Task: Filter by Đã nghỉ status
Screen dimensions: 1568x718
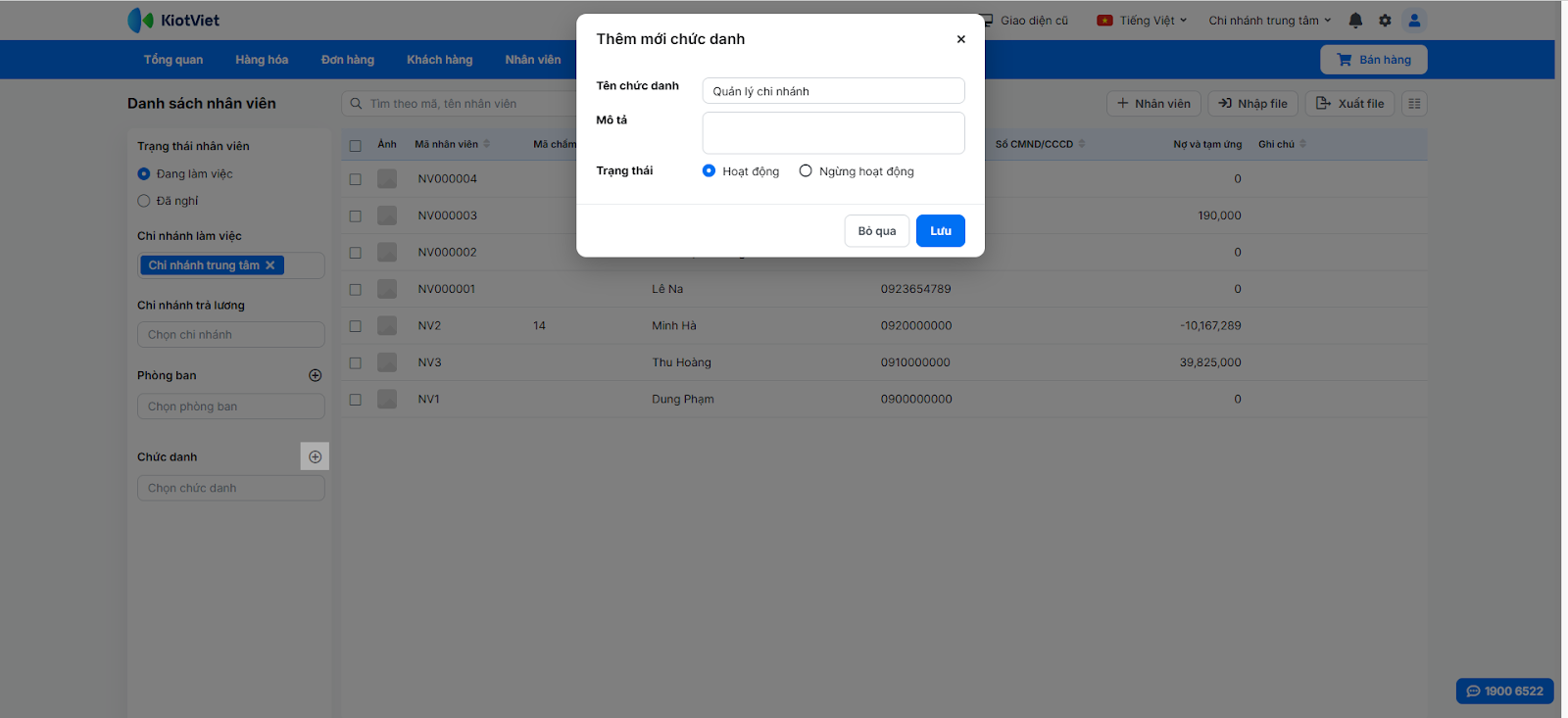Action: (x=144, y=201)
